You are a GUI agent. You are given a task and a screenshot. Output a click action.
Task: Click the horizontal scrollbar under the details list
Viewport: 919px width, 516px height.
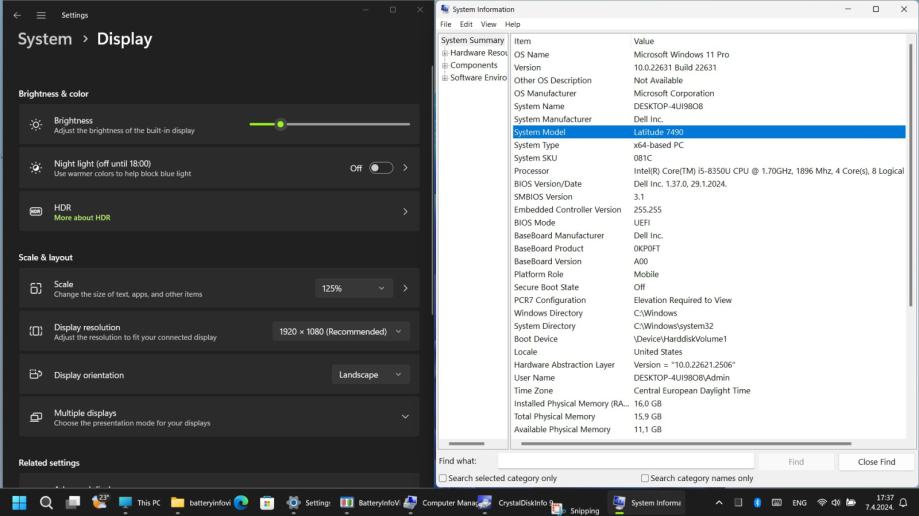686,444
